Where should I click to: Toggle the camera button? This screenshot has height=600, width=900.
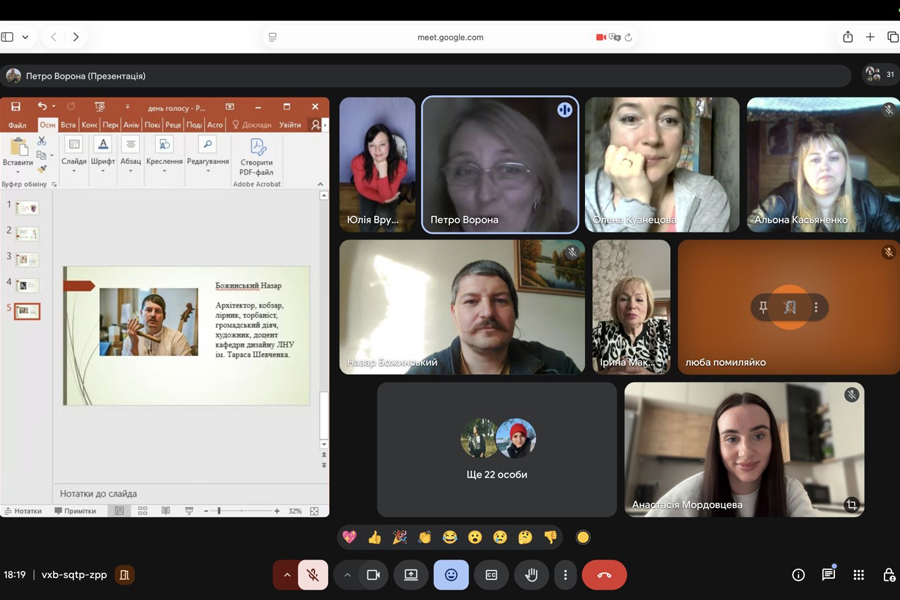(373, 575)
